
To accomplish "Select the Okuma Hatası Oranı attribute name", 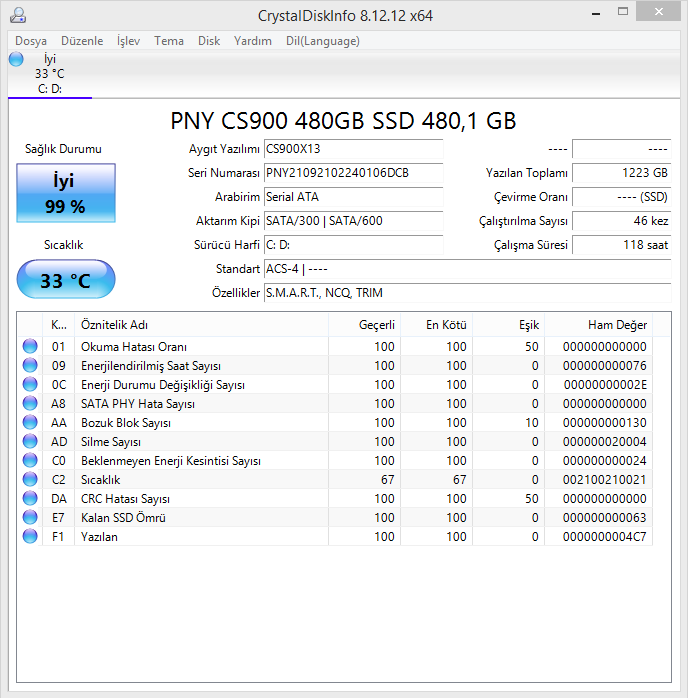I will point(134,347).
